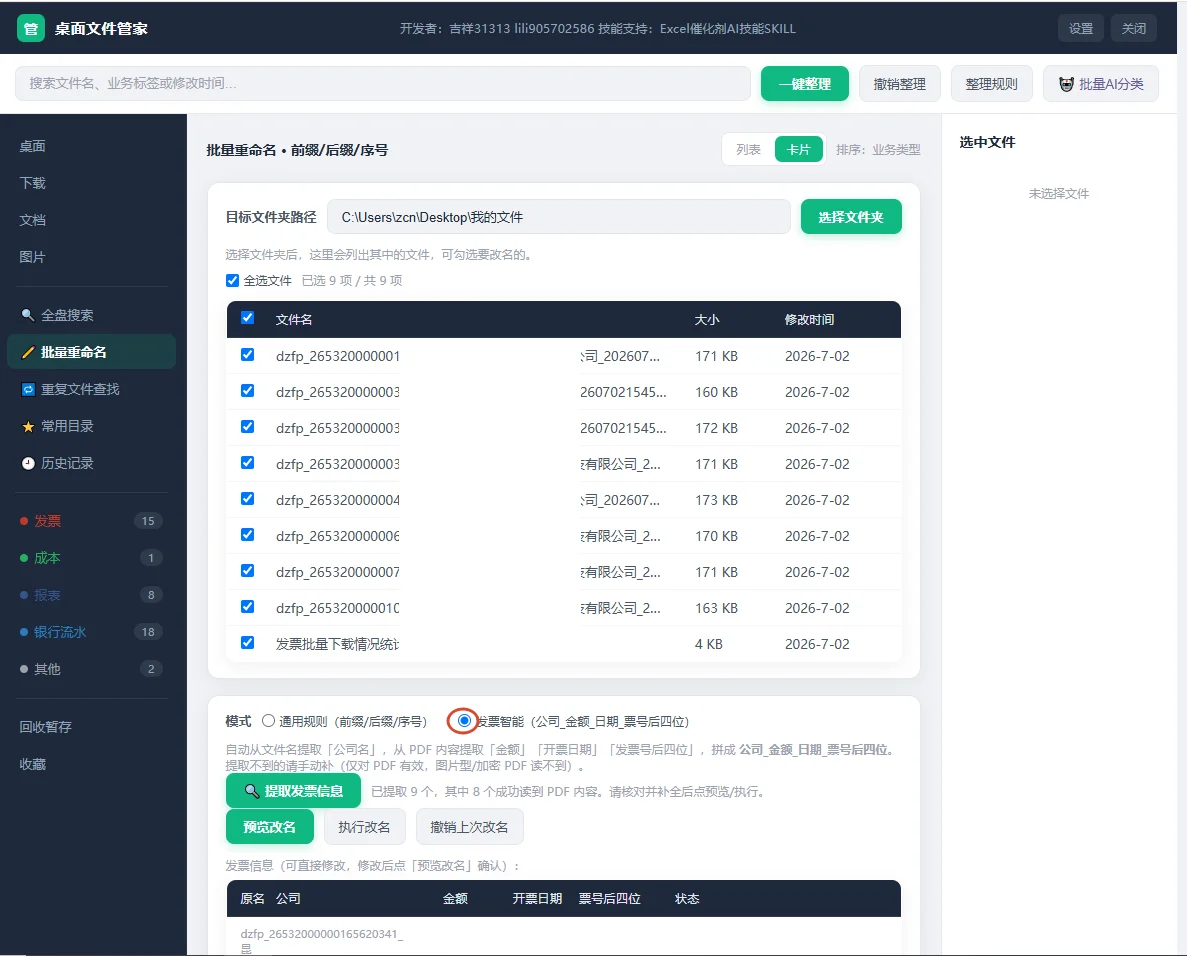Select the 通用规则 mode radio button
1187x956 pixels.
268,721
